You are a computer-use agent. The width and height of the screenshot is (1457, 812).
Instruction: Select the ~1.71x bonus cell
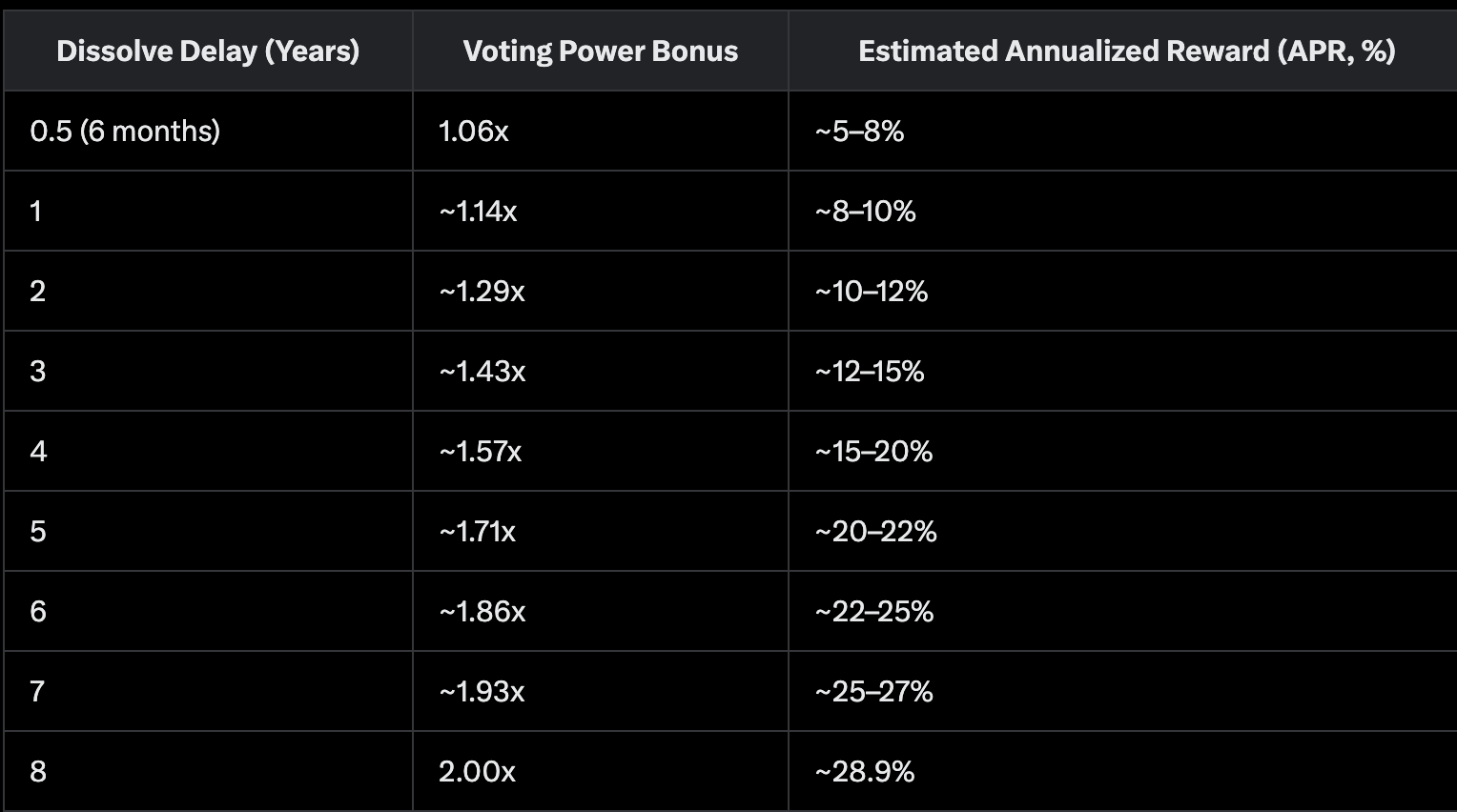pos(601,531)
